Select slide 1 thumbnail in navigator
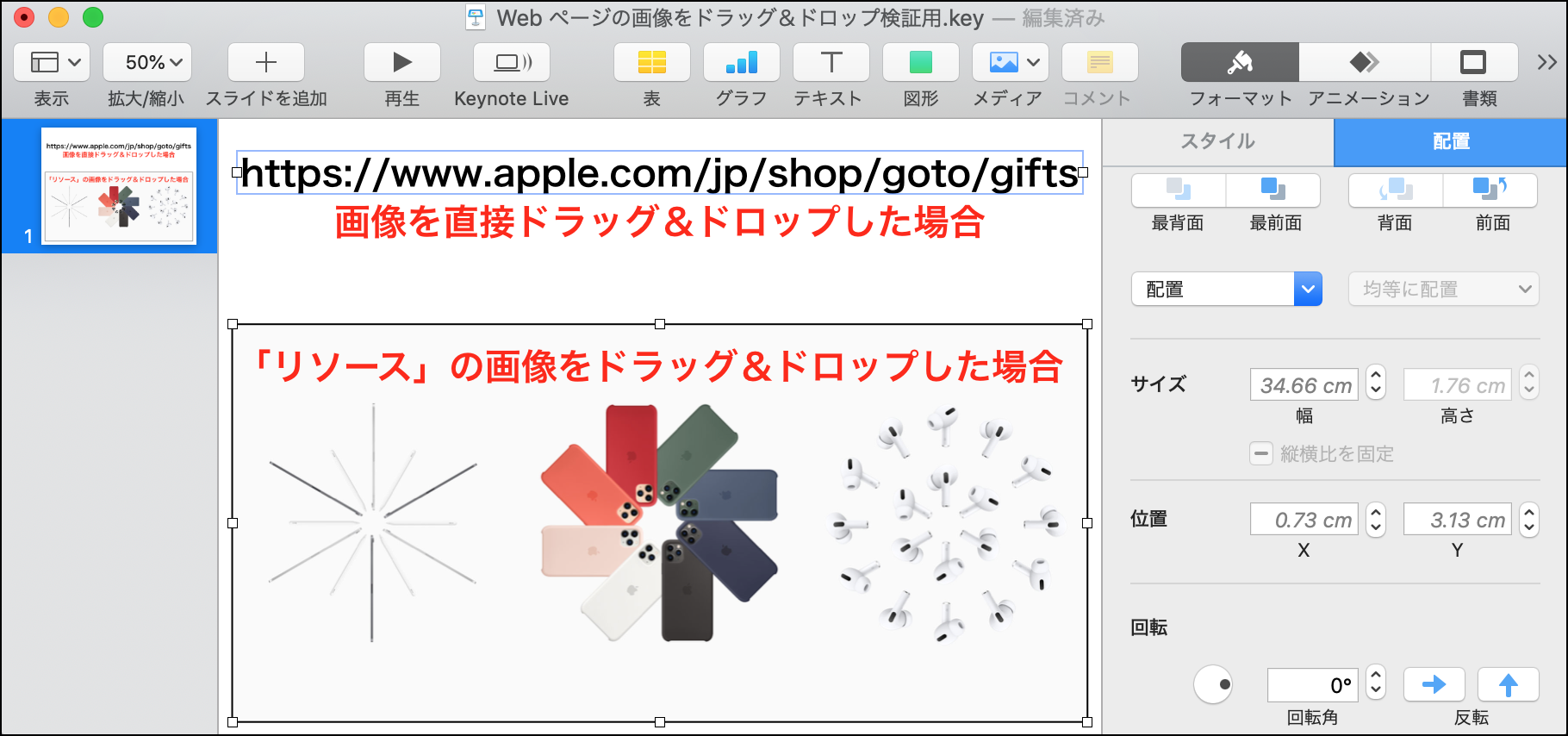Screen dimensions: 1568x736 click(x=119, y=185)
